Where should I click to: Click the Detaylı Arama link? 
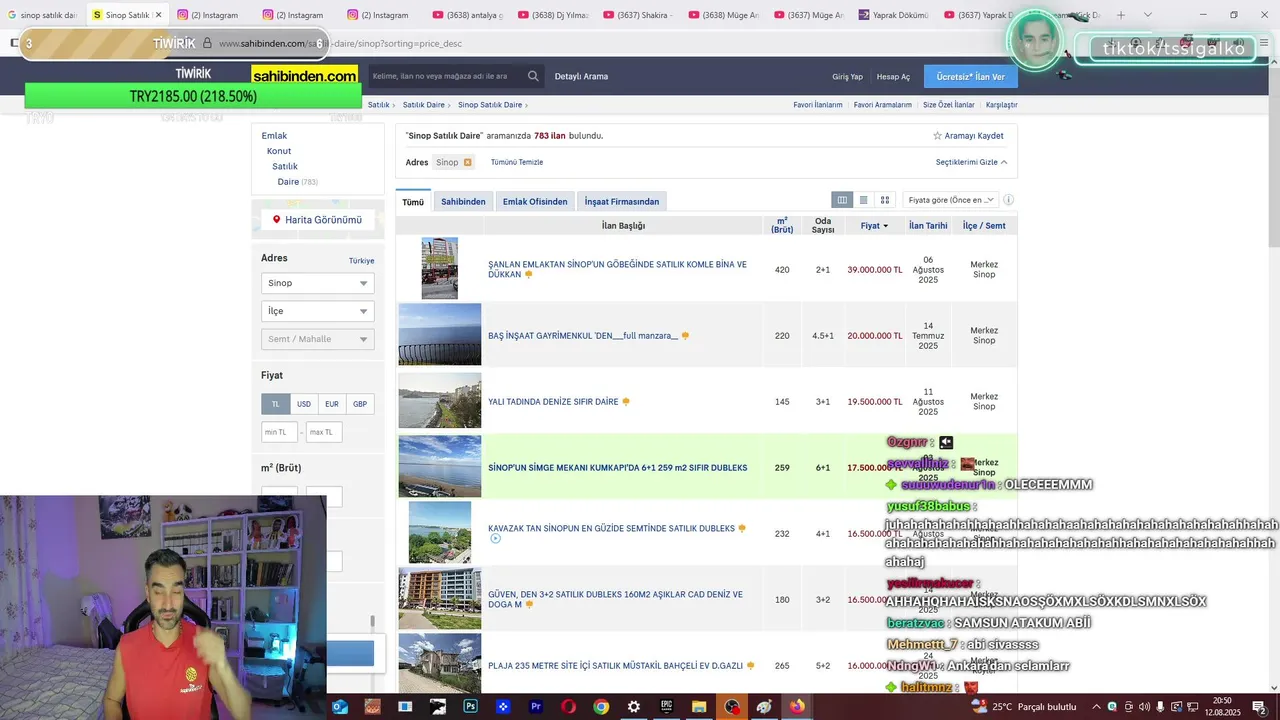pyautogui.click(x=581, y=77)
